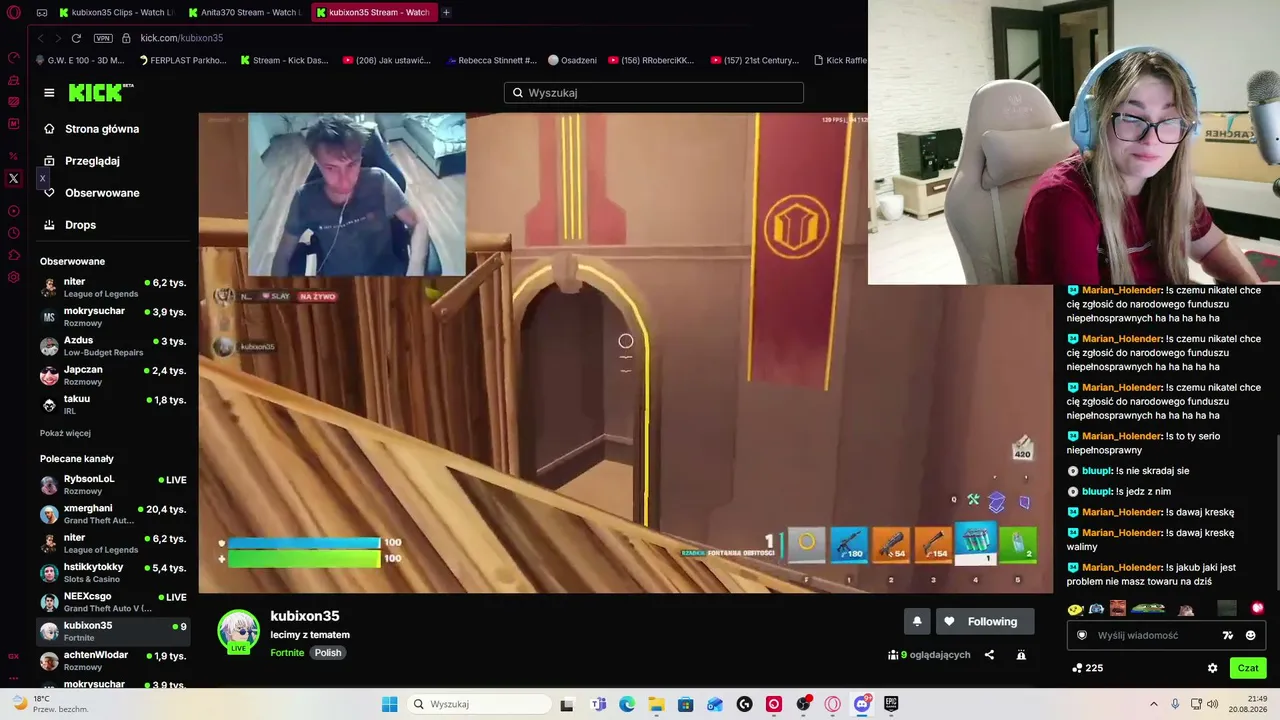Open the Osadzeni bookmark
This screenshot has height=720, width=1280.
point(572,60)
